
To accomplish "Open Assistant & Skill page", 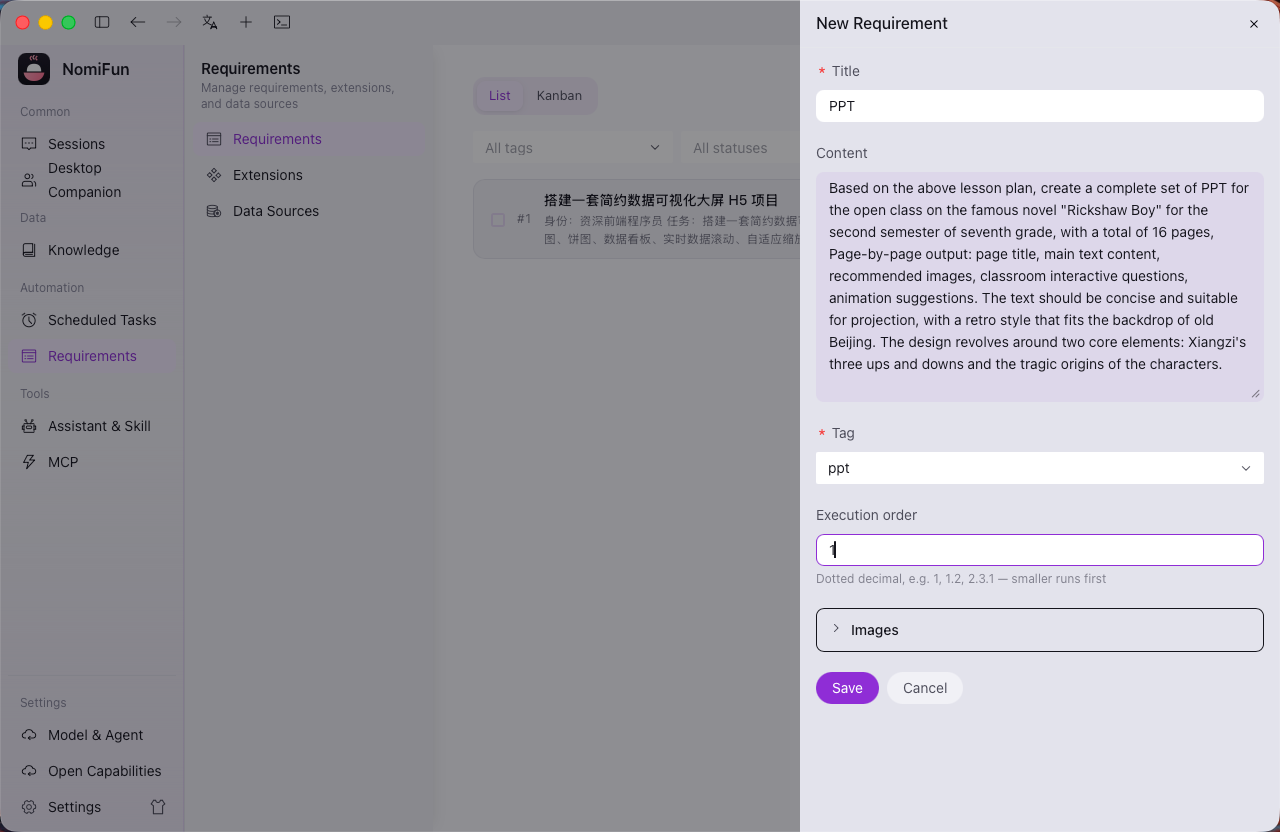I will click(x=92, y=426).
